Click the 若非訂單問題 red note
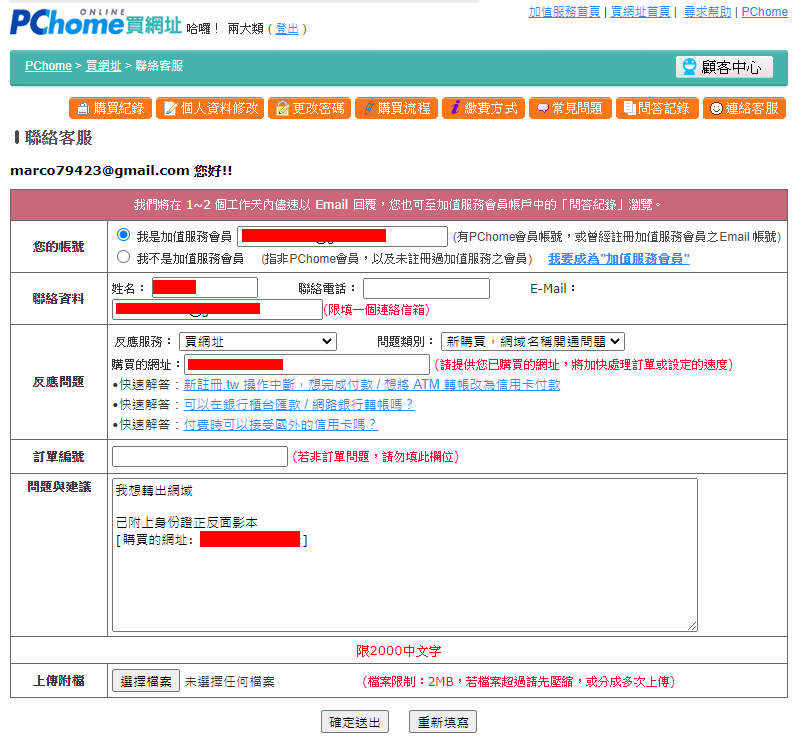811x745 pixels. 376,456
